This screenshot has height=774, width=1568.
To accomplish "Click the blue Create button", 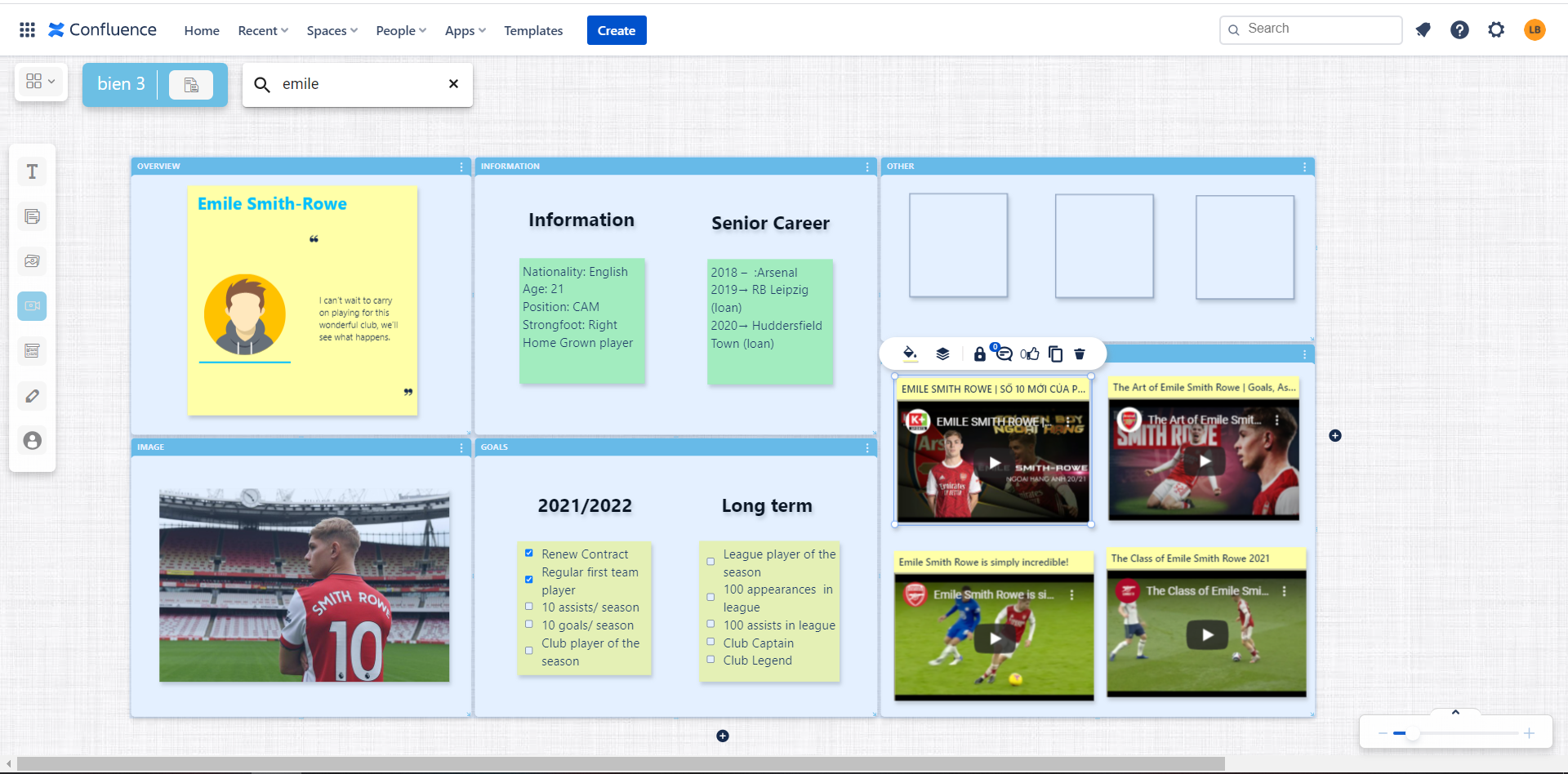I will [617, 31].
